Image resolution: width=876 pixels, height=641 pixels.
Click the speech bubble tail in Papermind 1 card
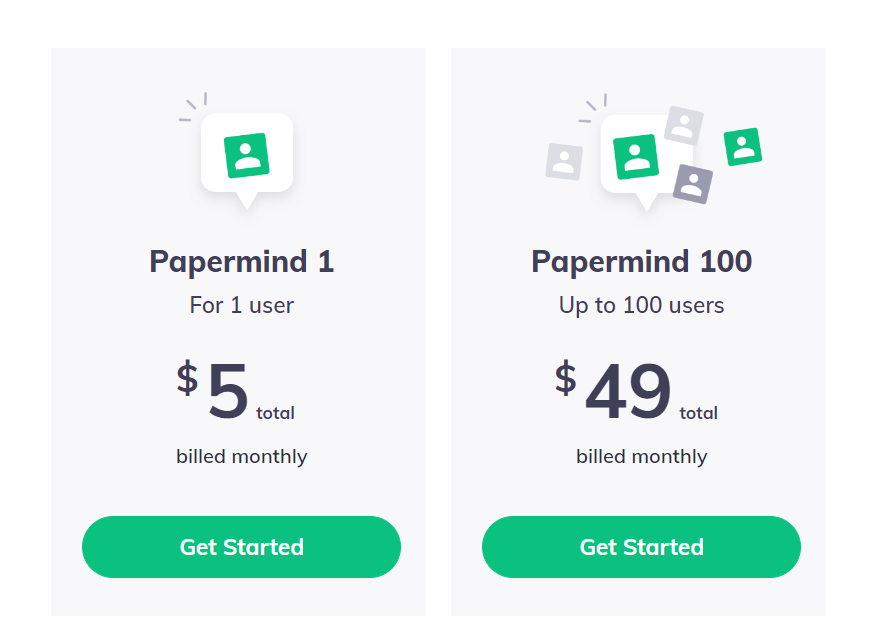coord(246,201)
